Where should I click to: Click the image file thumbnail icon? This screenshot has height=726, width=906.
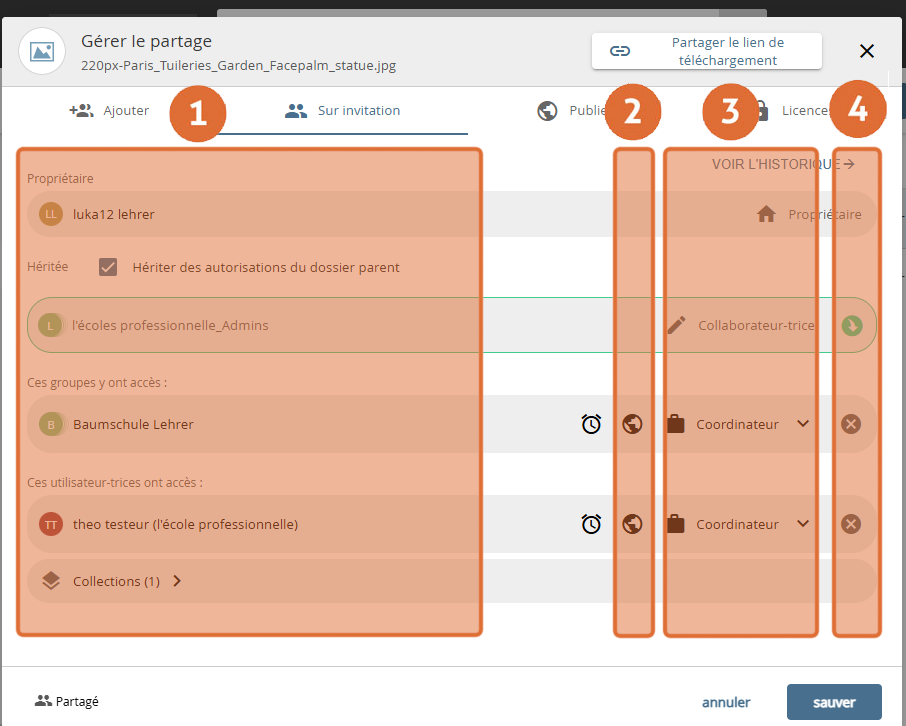[42, 51]
